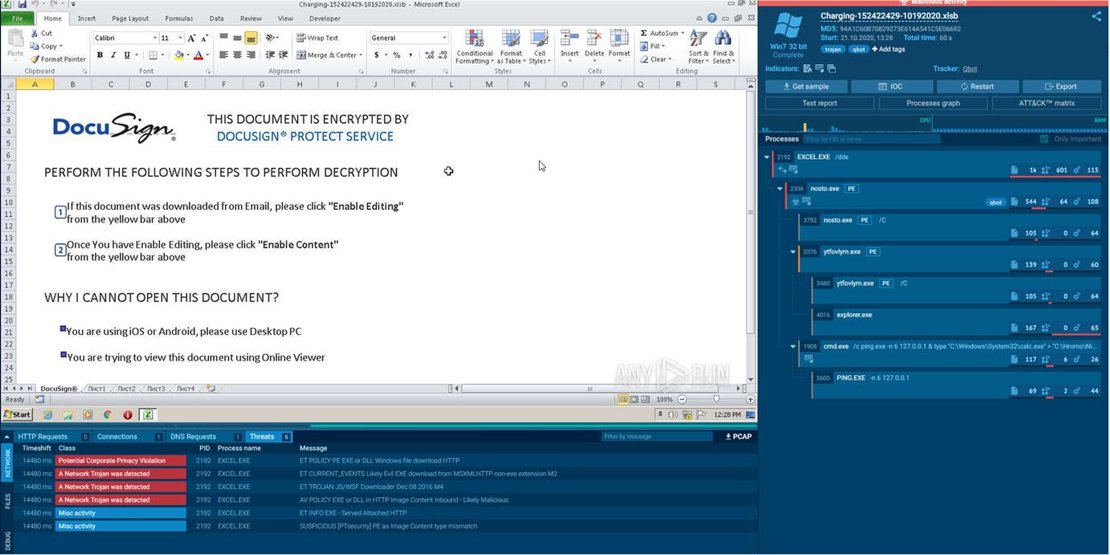
Task: Click the Increase Font Size icon
Action: tap(191, 38)
